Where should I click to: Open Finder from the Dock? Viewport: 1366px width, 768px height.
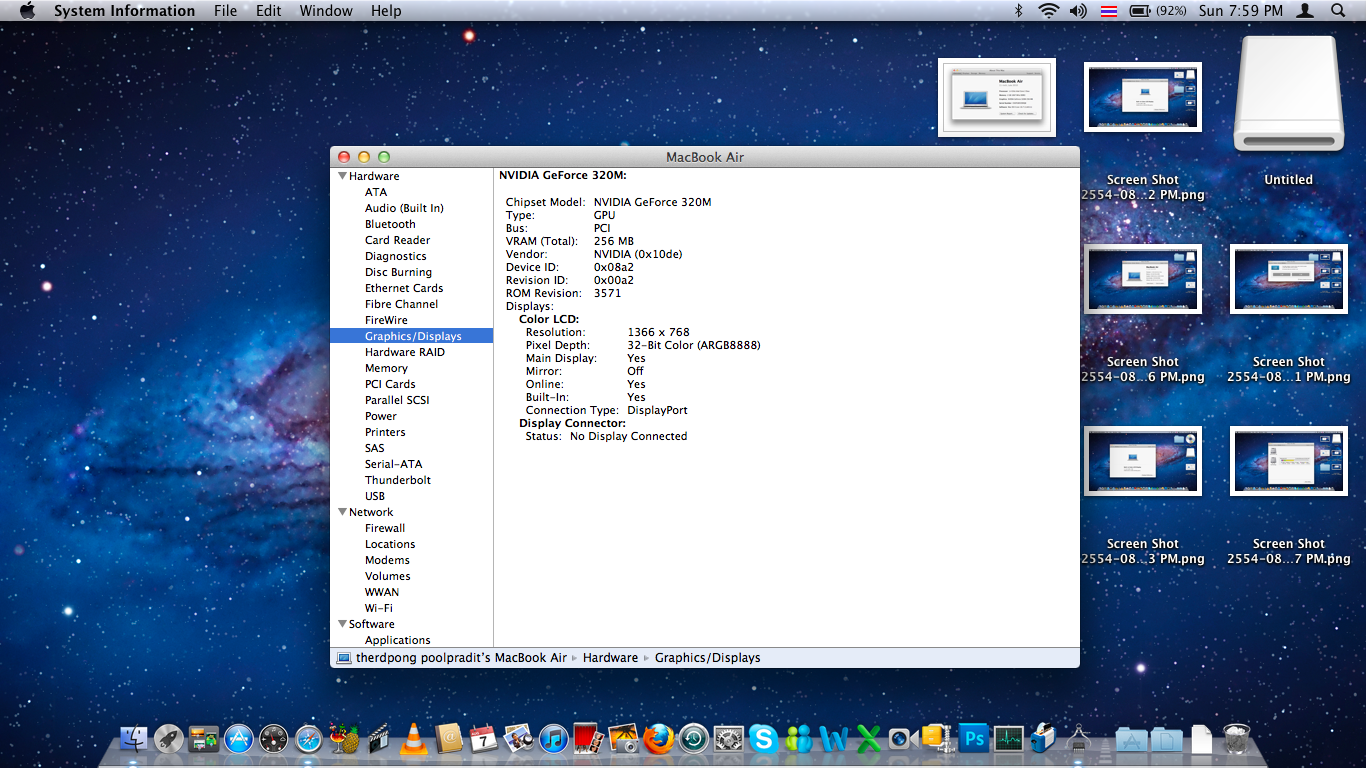tap(133, 739)
